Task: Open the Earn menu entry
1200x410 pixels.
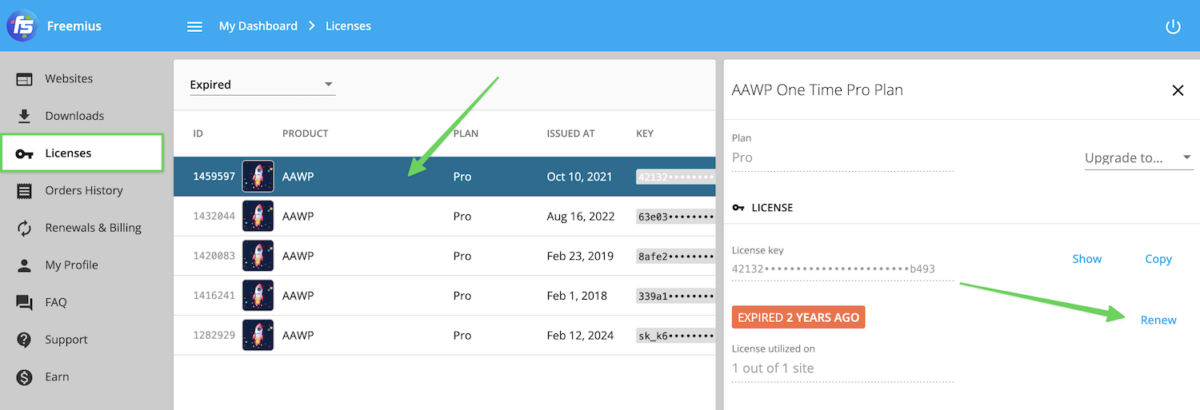Action: [57, 377]
